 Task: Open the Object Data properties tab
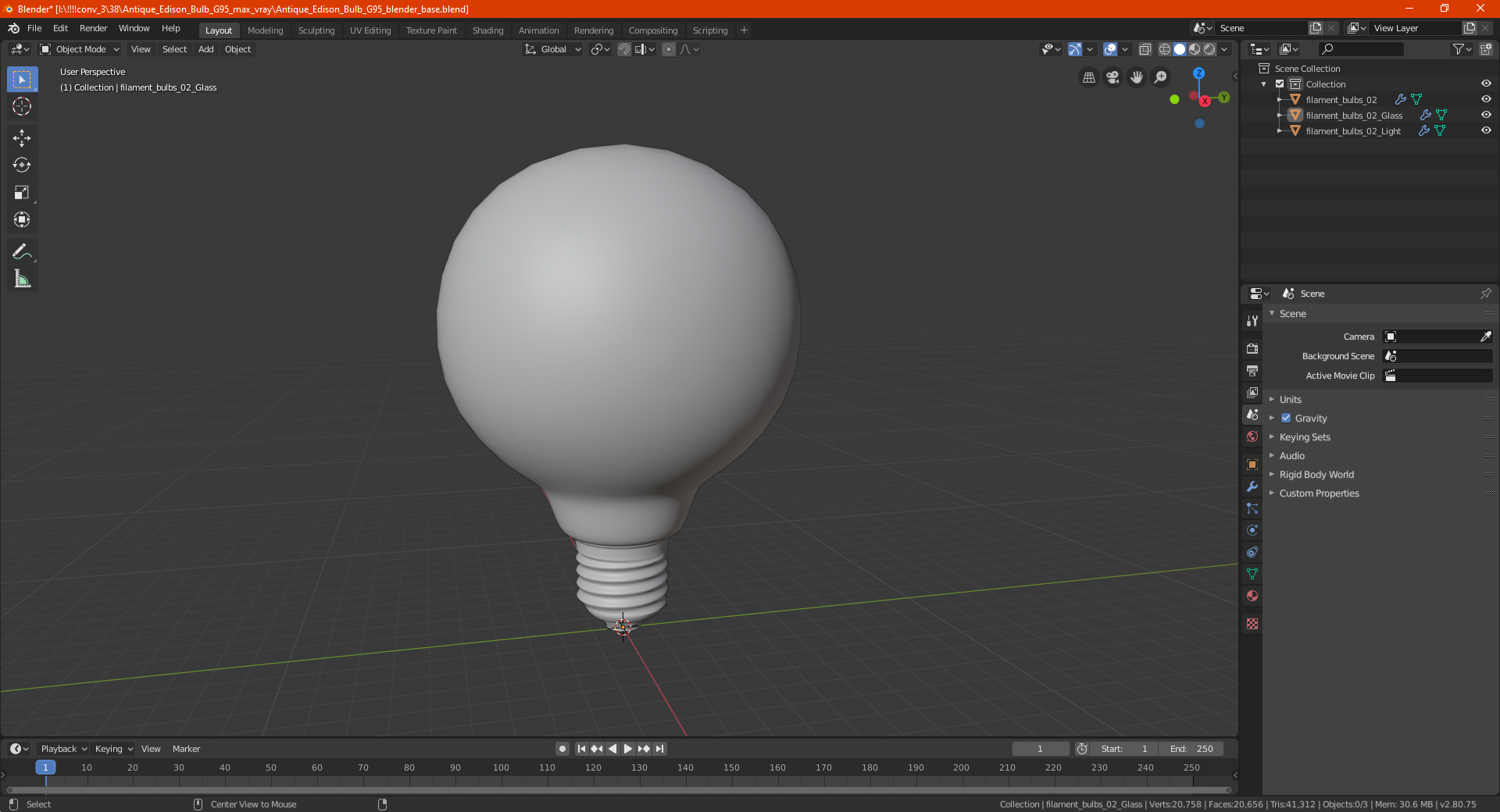click(x=1252, y=574)
